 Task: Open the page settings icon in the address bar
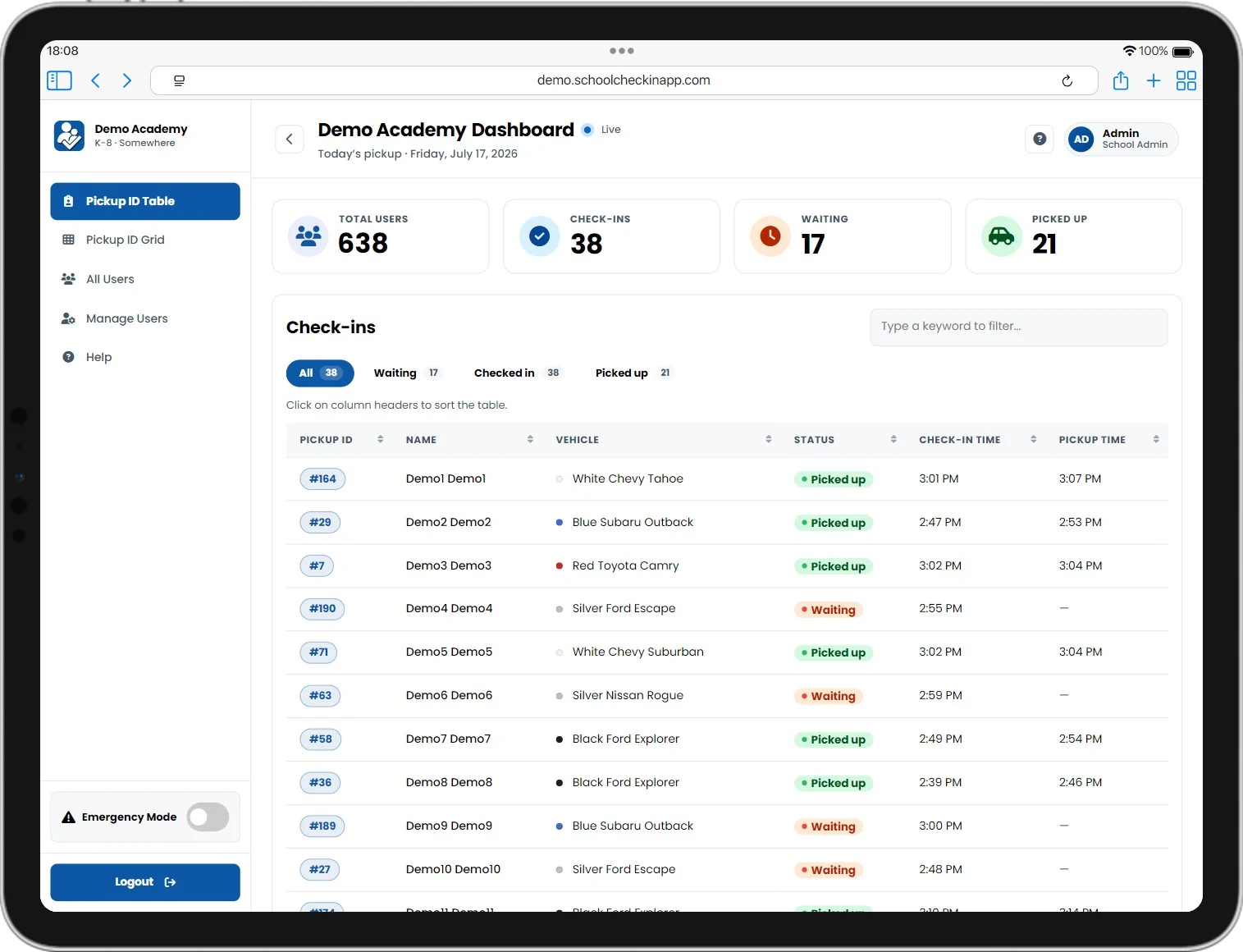pos(179,80)
